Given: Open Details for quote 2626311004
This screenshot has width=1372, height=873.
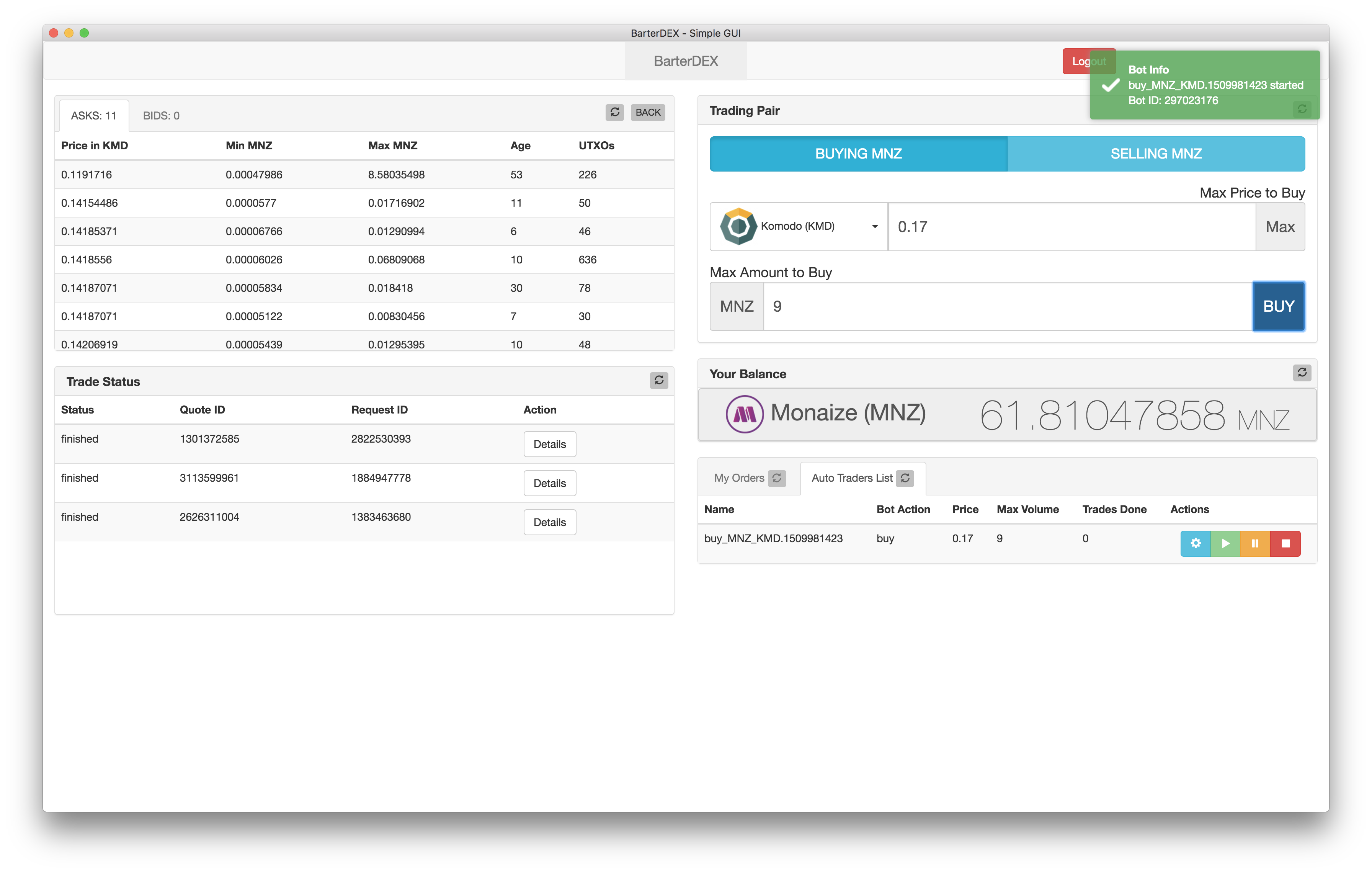Looking at the screenshot, I should (x=549, y=523).
